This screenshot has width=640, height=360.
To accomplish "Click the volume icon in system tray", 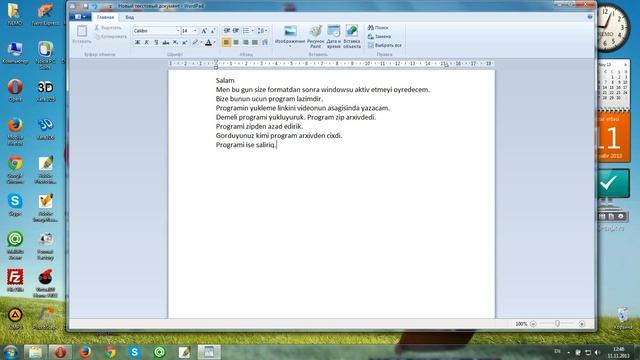I will (x=598, y=352).
